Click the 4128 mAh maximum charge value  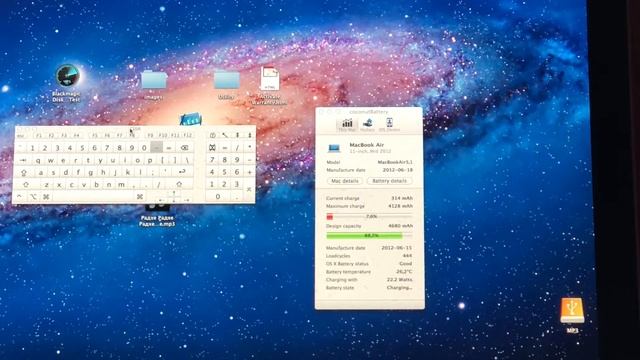click(x=400, y=206)
